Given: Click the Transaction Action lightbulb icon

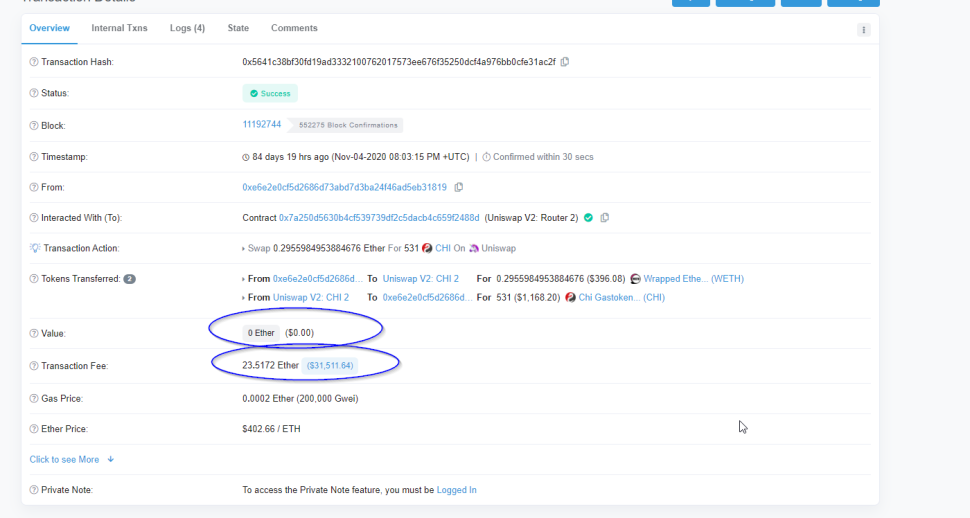Looking at the screenshot, I should [35, 248].
